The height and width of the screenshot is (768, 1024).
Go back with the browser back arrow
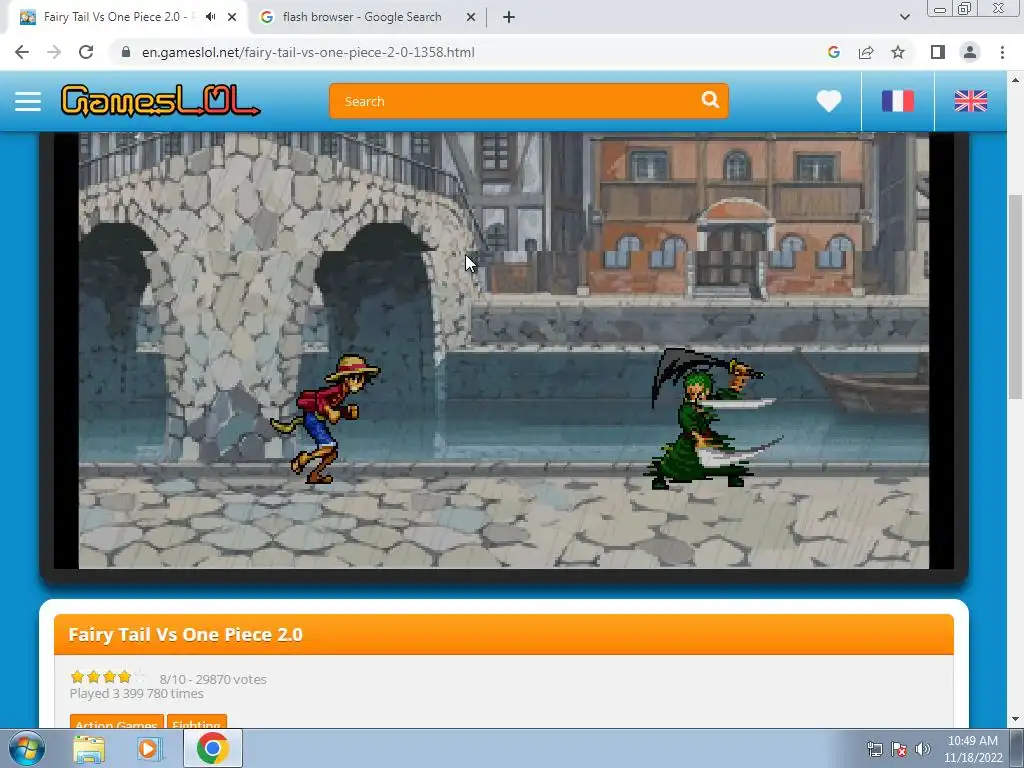(22, 52)
